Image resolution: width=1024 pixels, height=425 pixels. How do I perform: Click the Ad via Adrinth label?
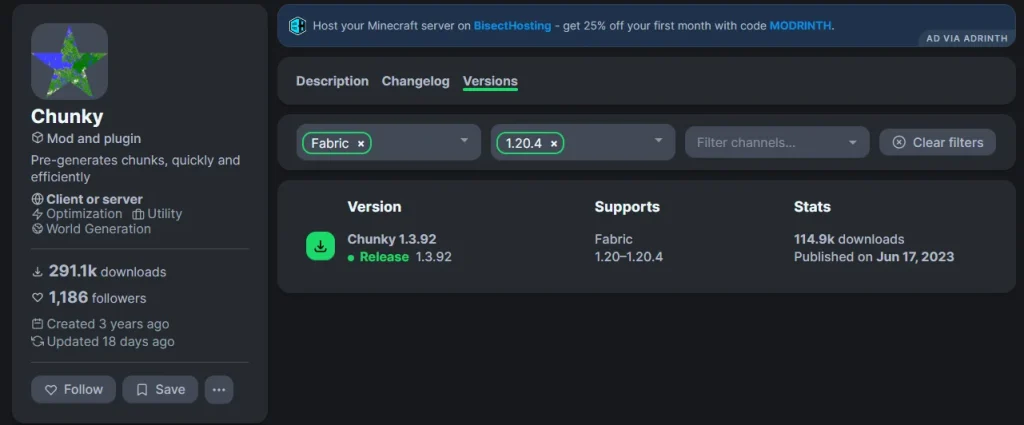(967, 39)
